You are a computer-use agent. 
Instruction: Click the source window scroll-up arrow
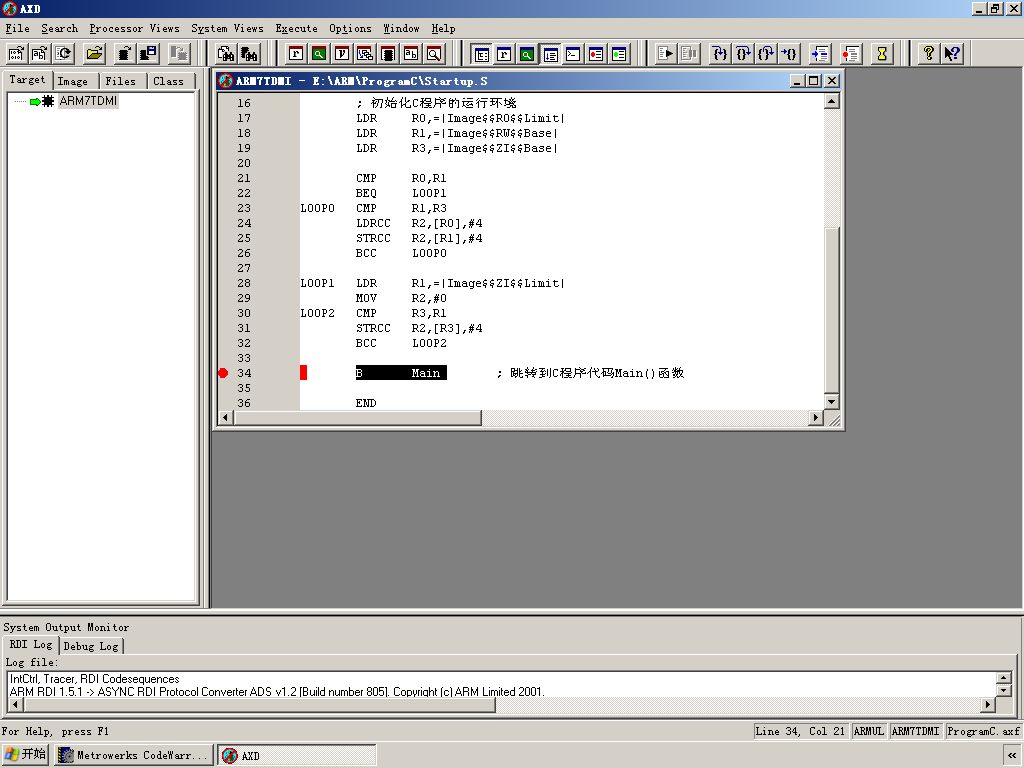pos(831,101)
